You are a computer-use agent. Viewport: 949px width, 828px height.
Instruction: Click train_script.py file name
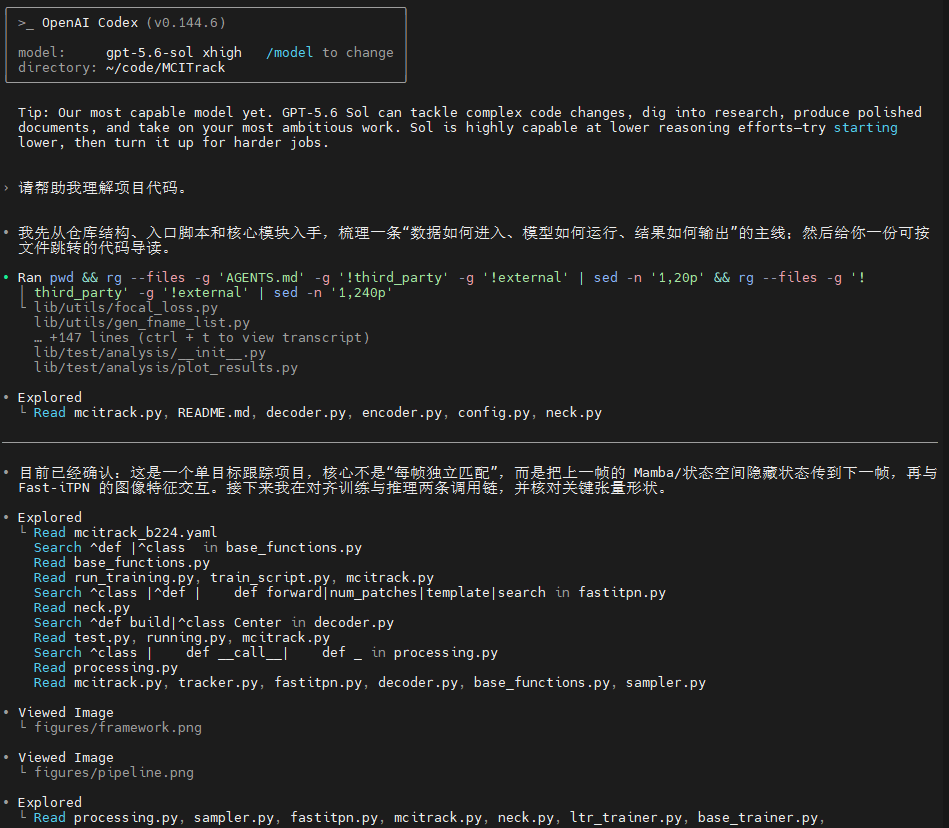[270, 577]
